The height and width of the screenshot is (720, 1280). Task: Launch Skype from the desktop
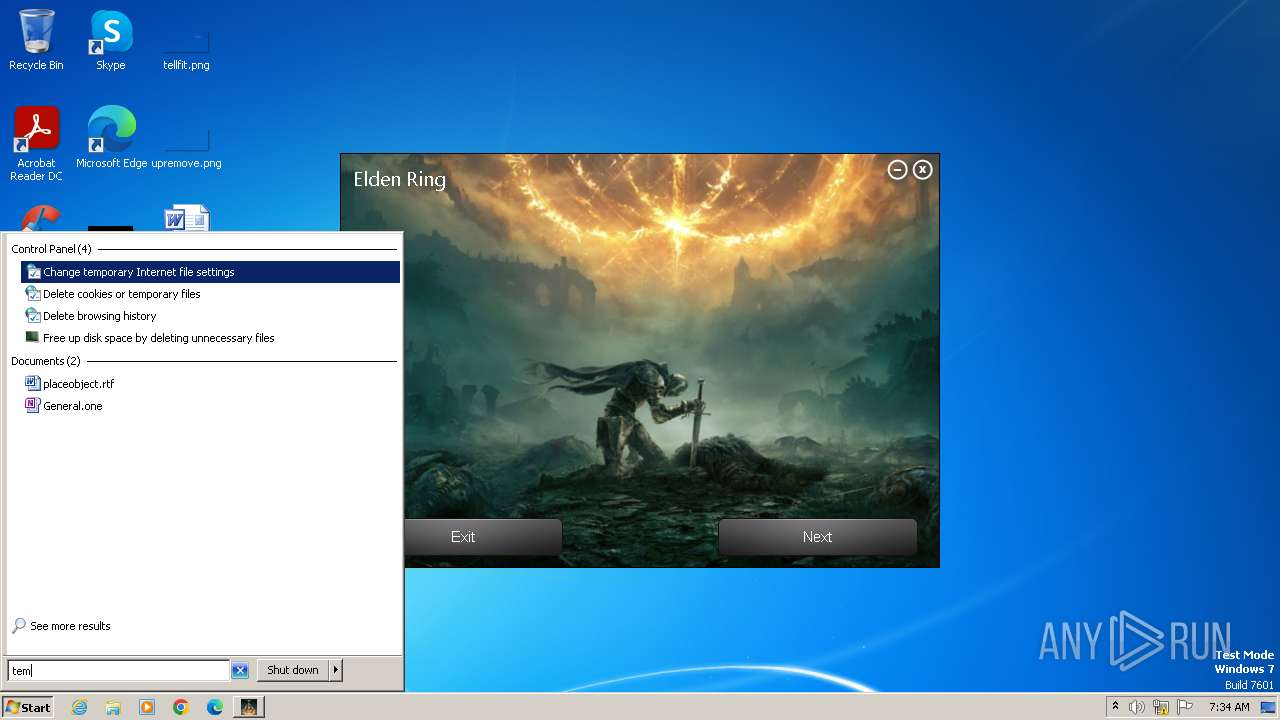point(111,40)
